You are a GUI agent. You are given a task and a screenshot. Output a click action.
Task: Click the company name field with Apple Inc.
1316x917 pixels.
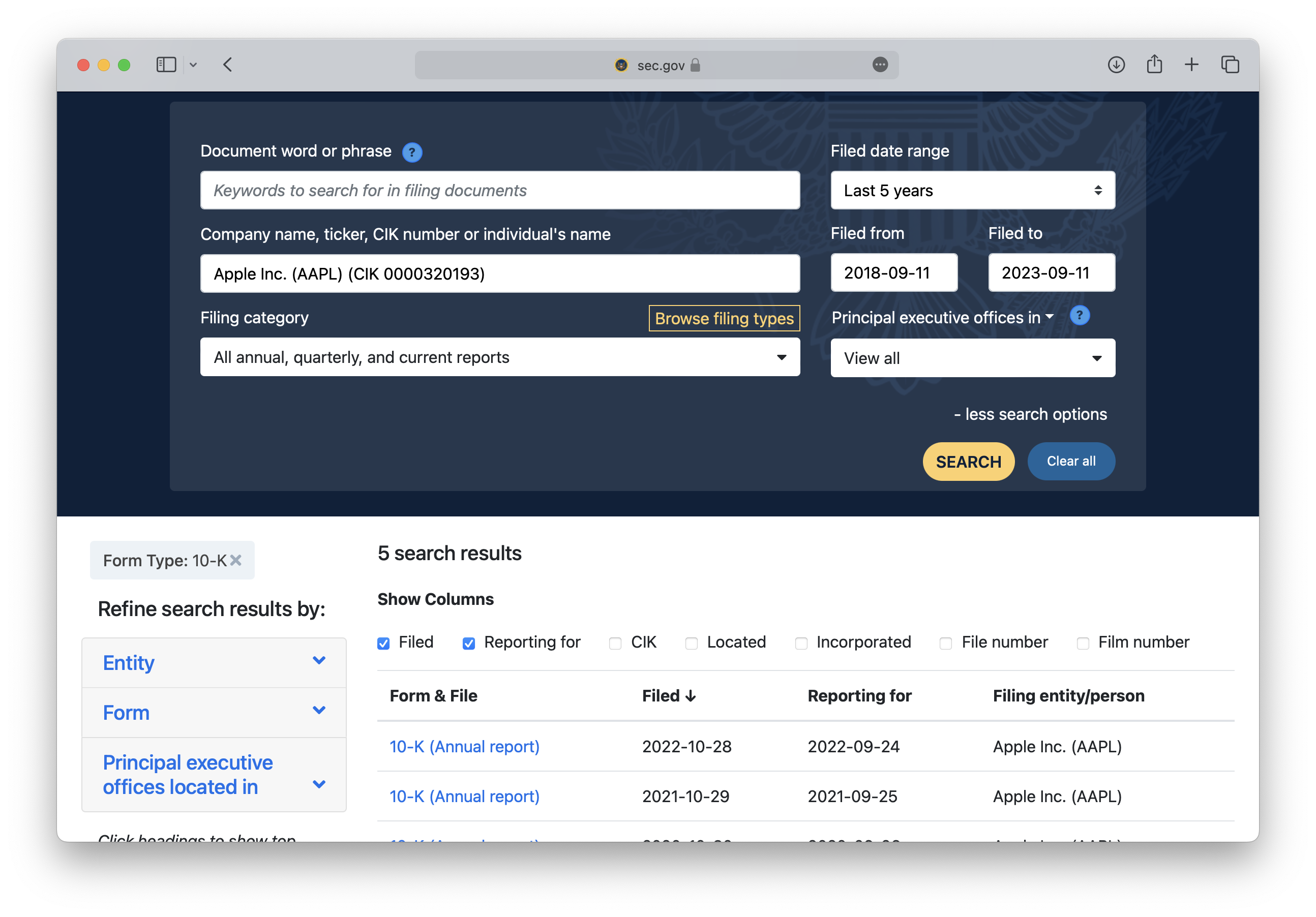500,273
